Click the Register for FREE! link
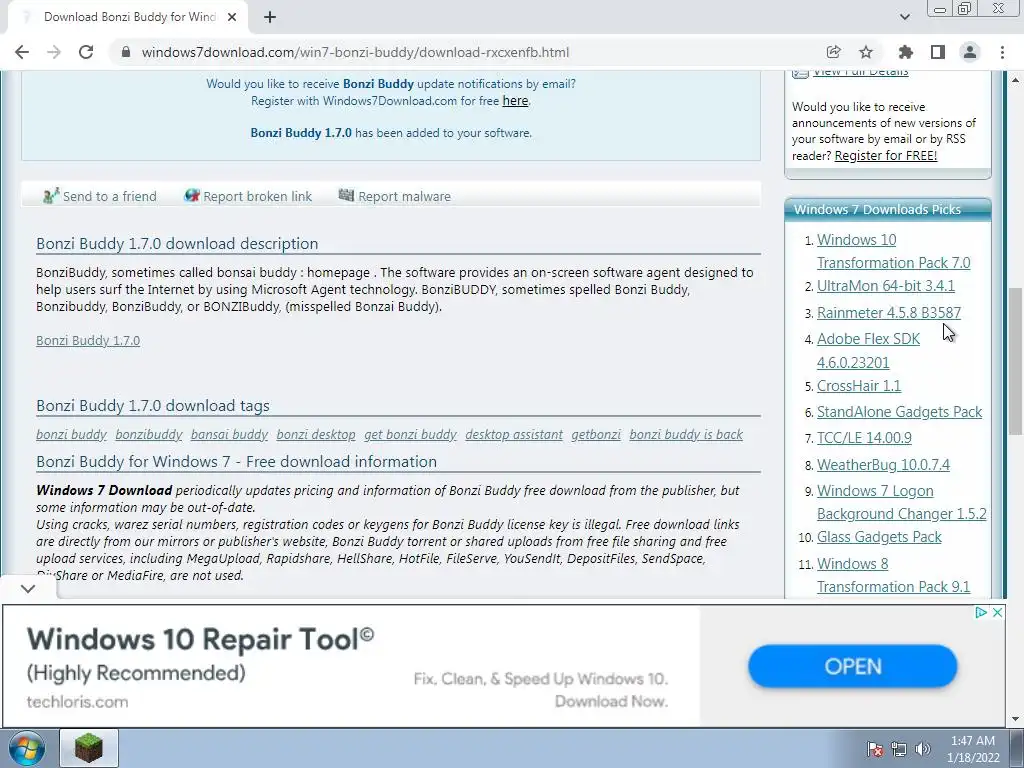The image size is (1024, 768). click(x=886, y=155)
